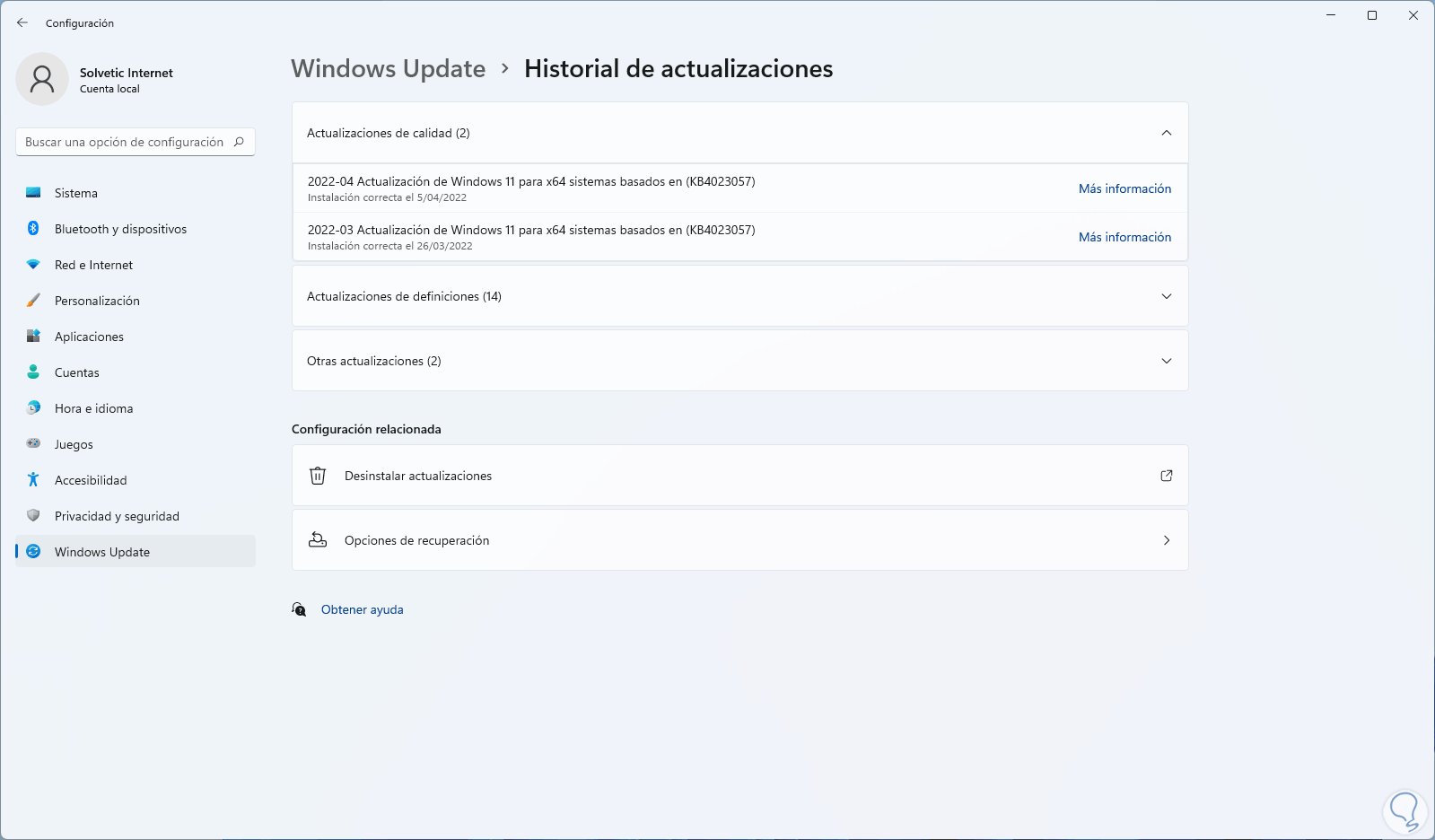Click the Solvetic Internet account name
1435x840 pixels.
click(127, 73)
